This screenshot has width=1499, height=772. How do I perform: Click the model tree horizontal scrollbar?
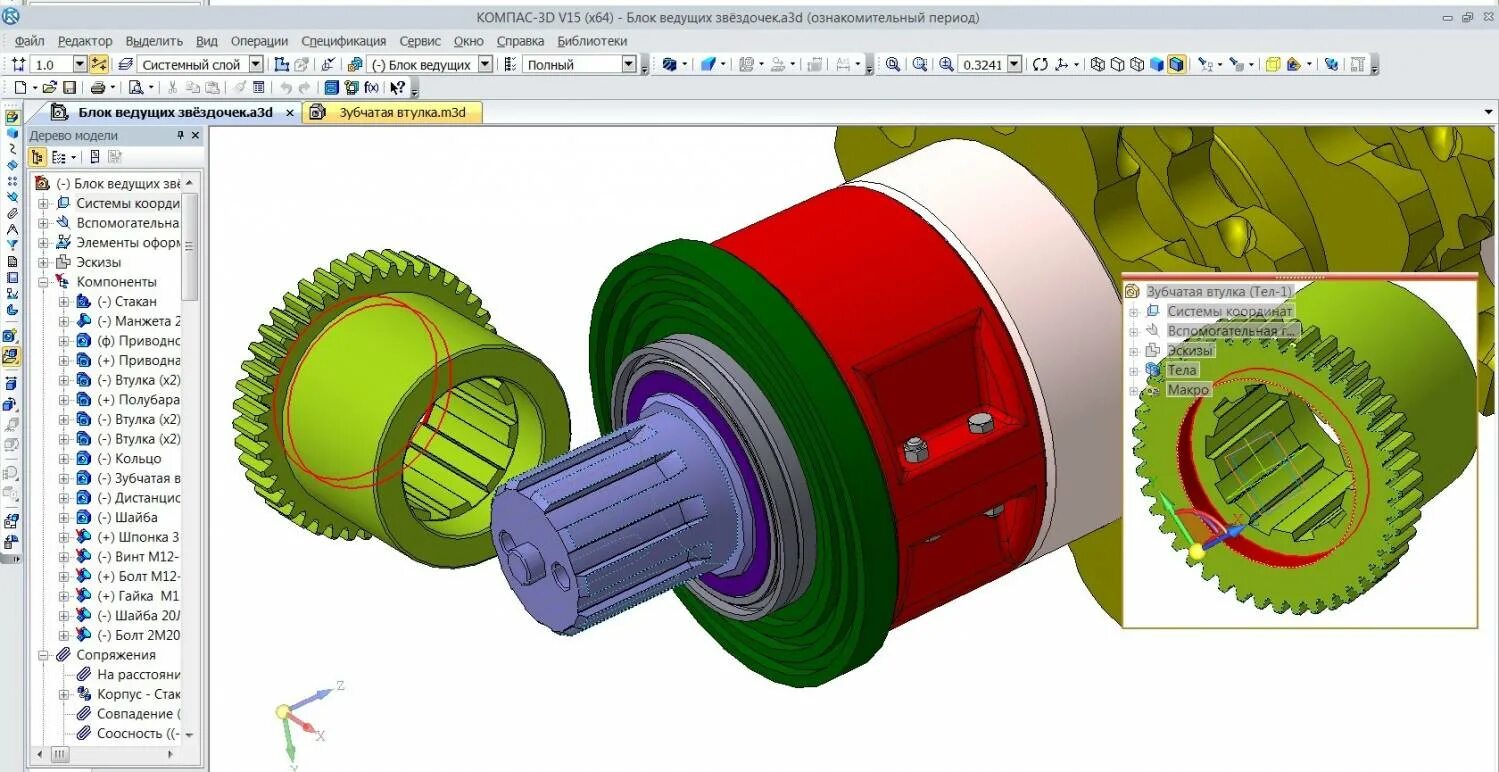(59, 754)
